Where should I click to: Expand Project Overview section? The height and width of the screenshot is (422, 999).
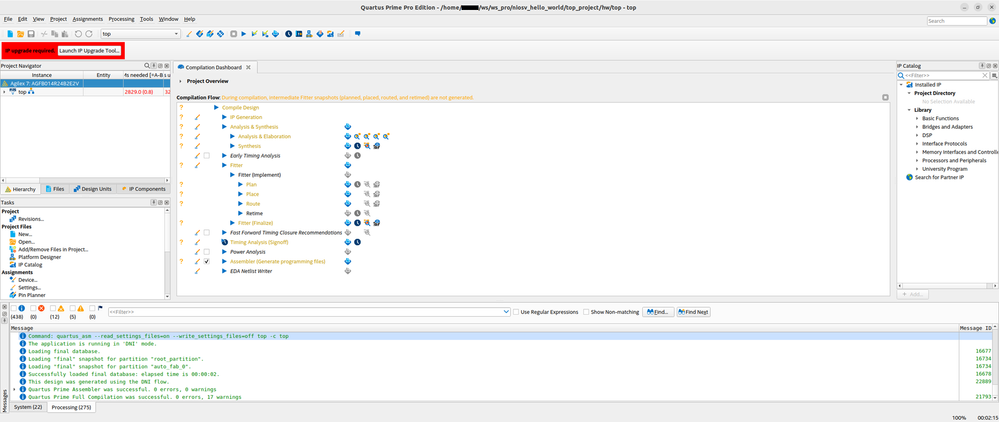(180, 82)
